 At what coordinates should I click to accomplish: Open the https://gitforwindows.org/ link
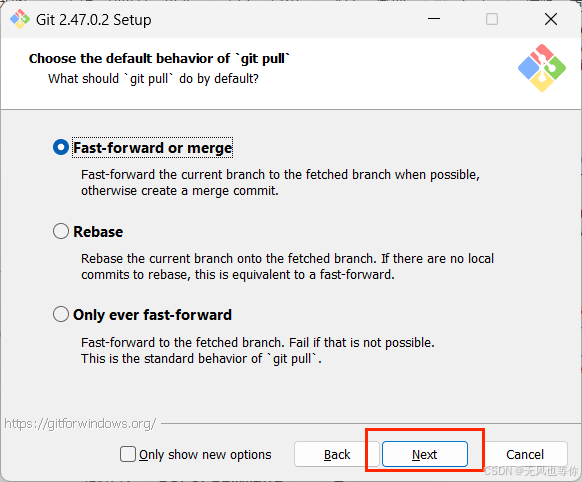pyautogui.click(x=80, y=423)
